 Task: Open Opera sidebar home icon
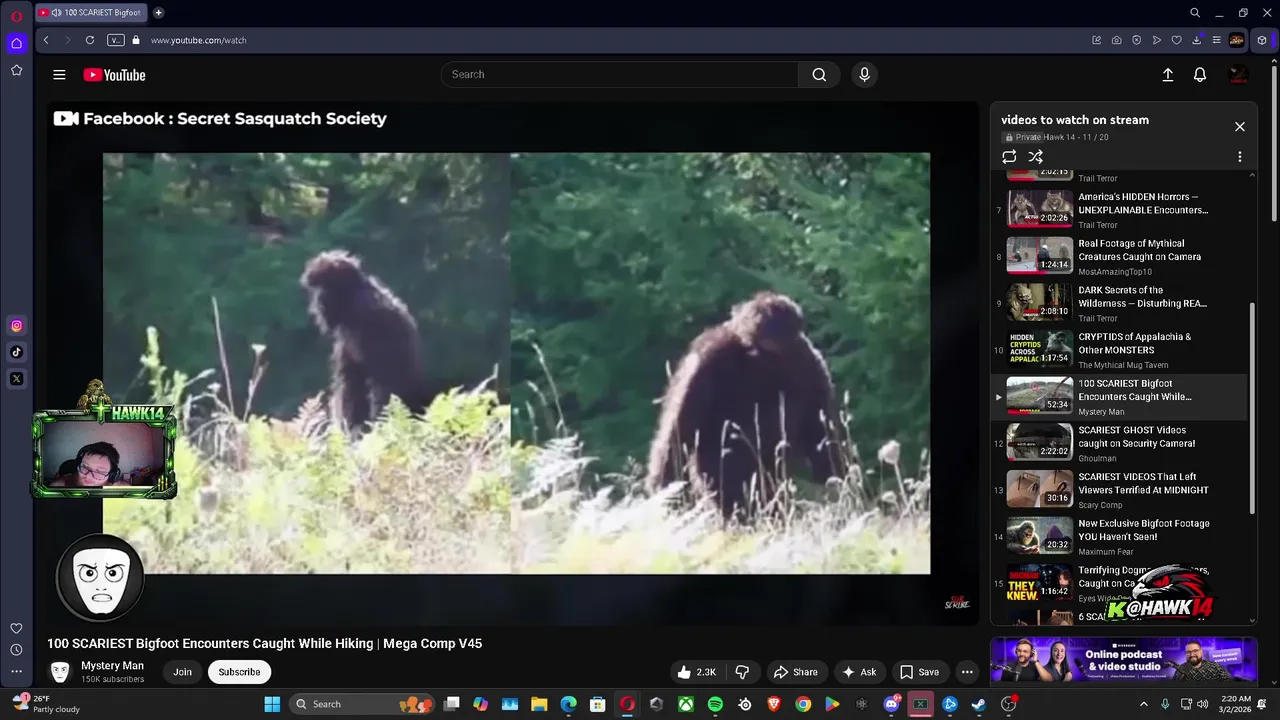click(x=16, y=43)
